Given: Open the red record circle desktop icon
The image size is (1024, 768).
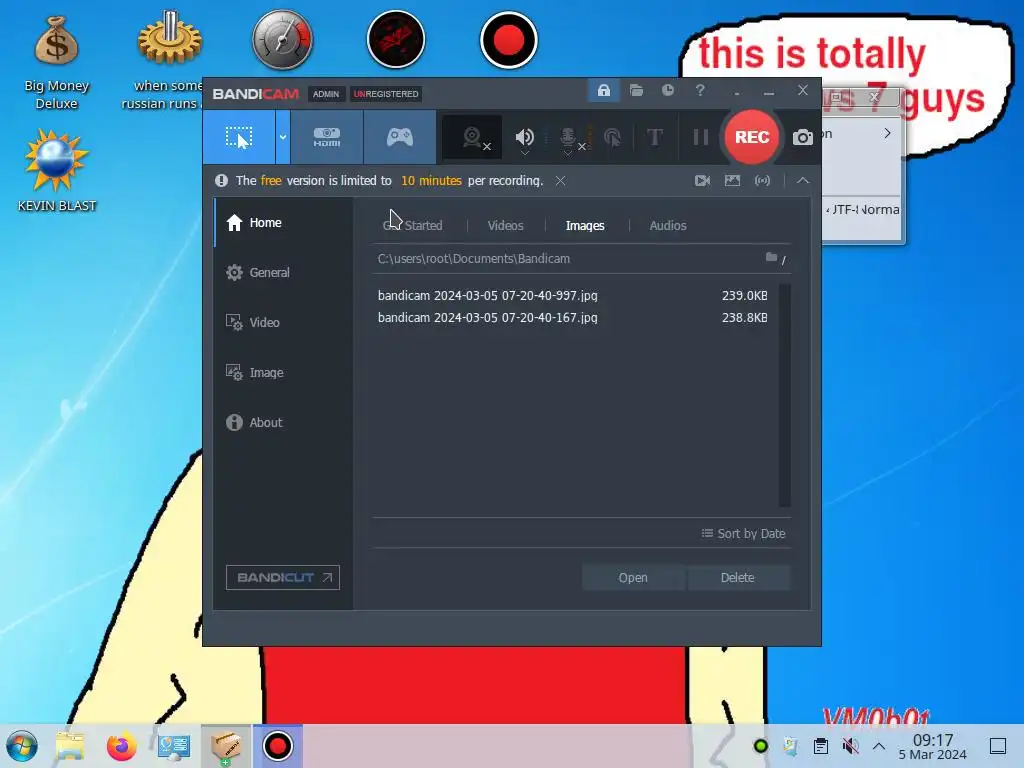Looking at the screenshot, I should point(509,40).
